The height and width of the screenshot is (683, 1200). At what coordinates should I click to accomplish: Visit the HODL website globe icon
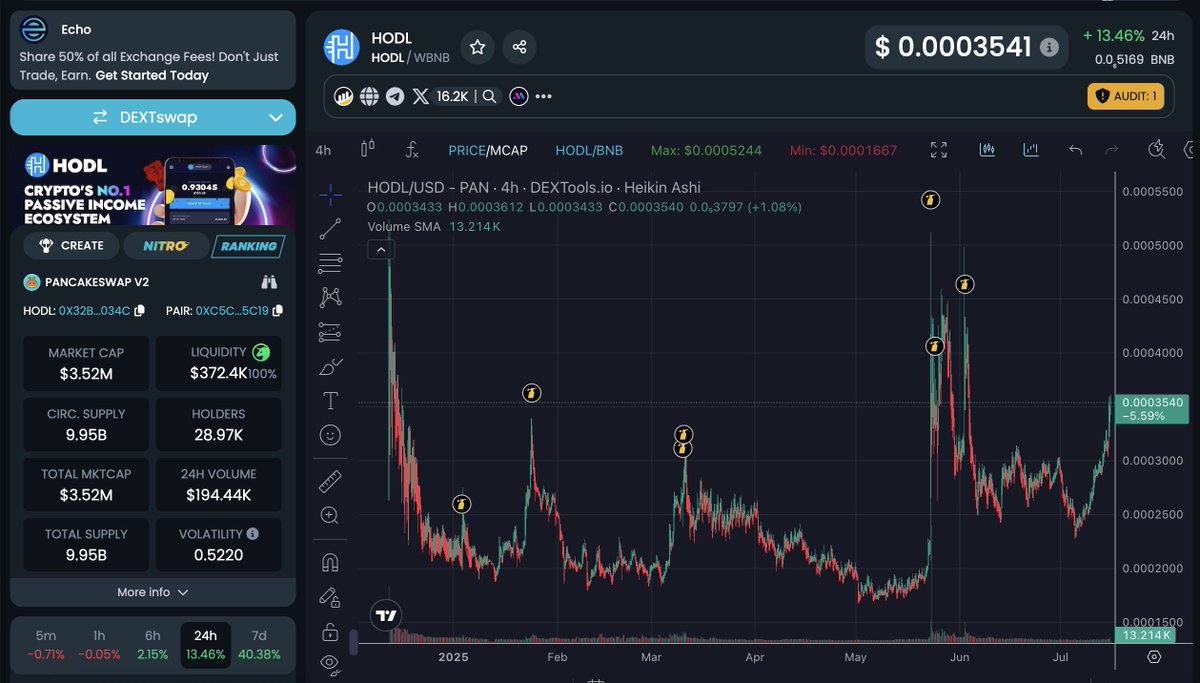pos(369,97)
